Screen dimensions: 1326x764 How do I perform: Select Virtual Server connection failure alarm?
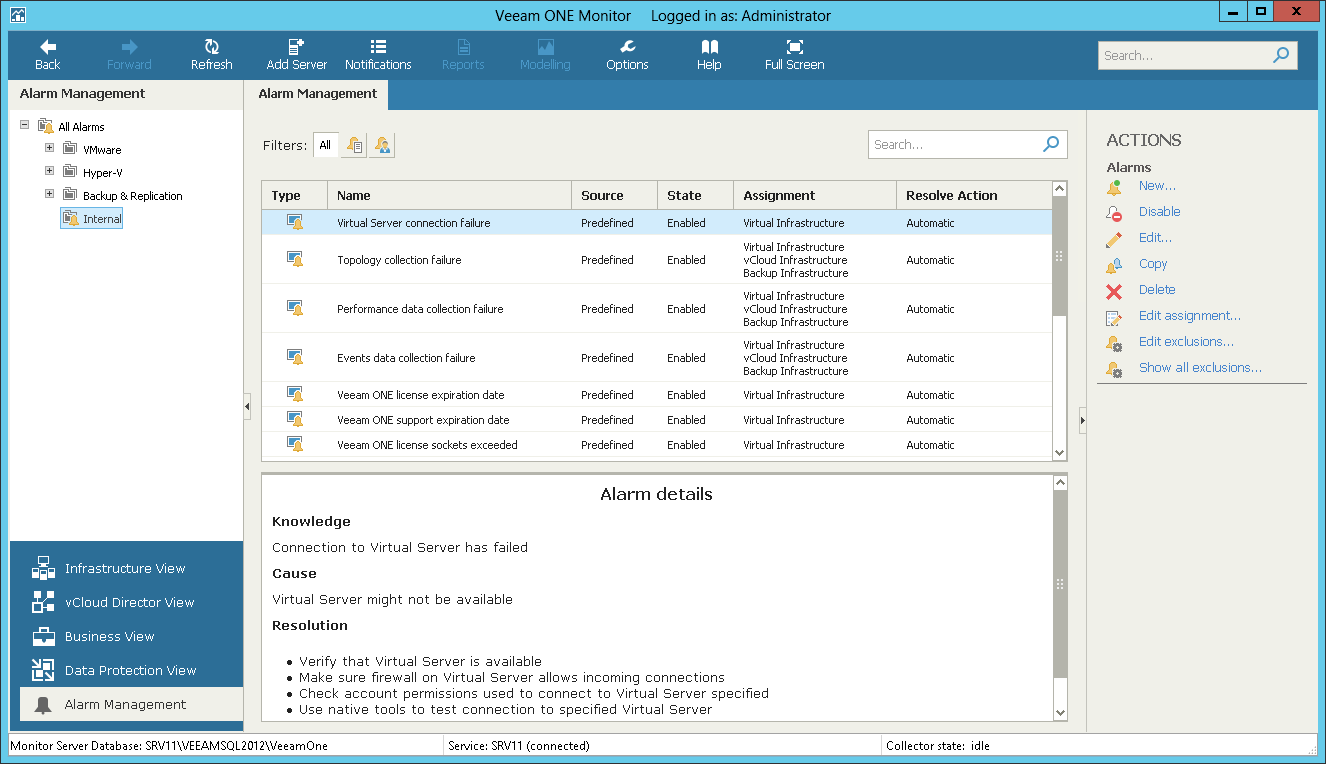pos(657,223)
